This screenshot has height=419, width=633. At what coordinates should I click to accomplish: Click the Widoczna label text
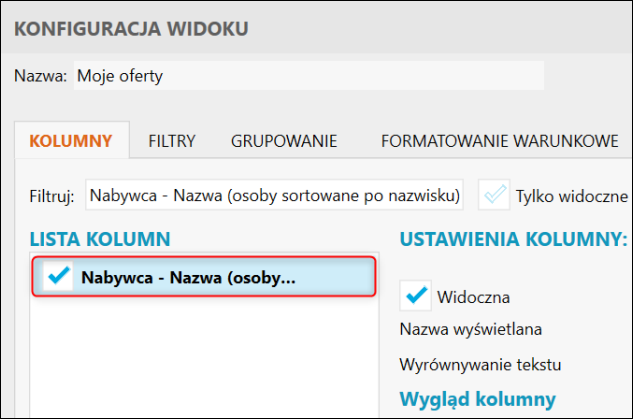(x=473, y=297)
